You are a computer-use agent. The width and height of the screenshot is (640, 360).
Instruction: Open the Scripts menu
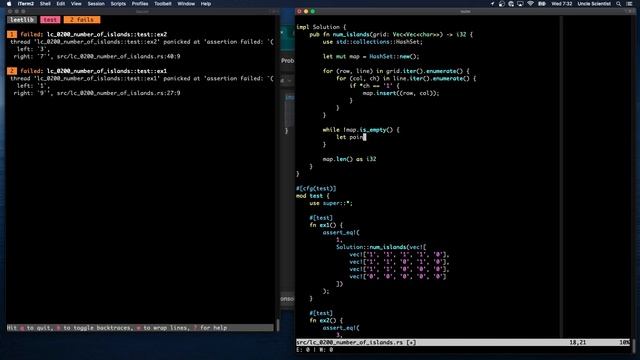[118, 4]
